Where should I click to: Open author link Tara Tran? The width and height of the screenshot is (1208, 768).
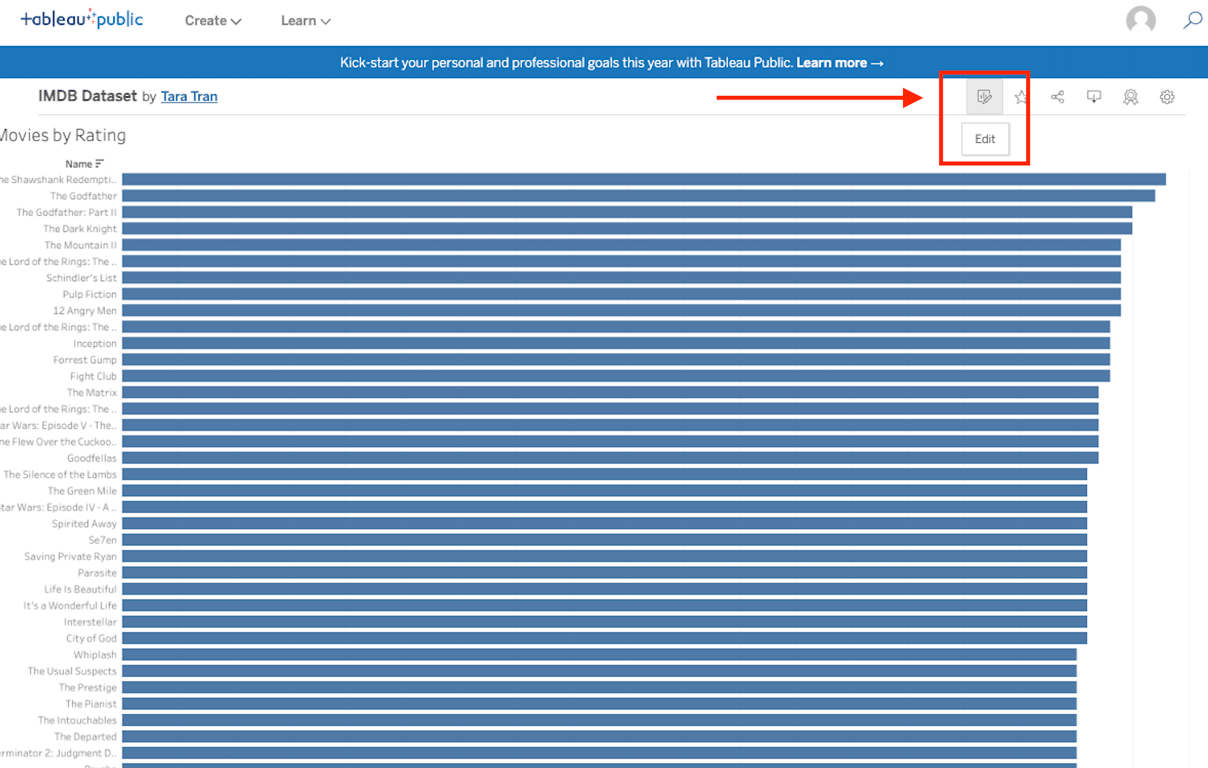[189, 97]
